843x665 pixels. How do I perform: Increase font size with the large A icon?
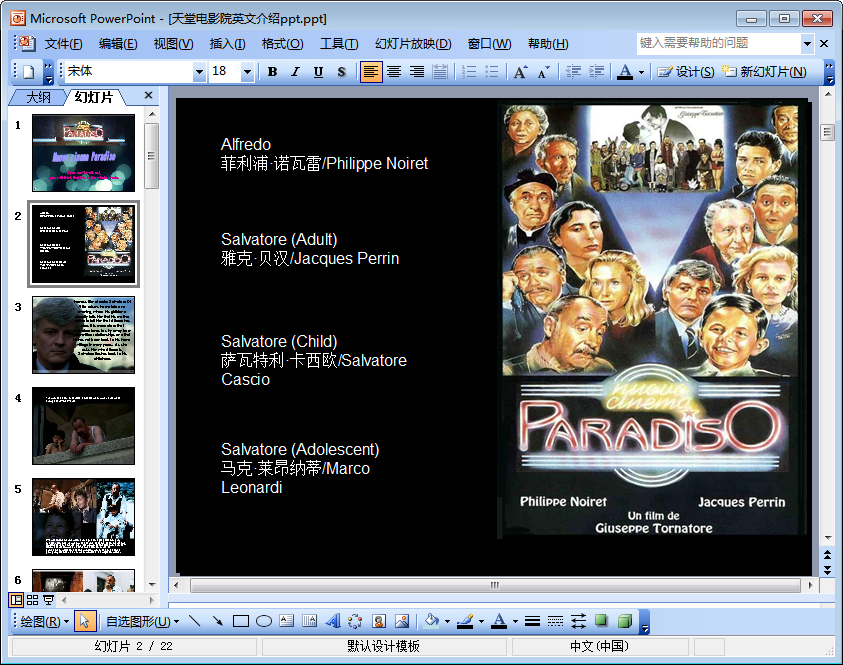pos(520,71)
